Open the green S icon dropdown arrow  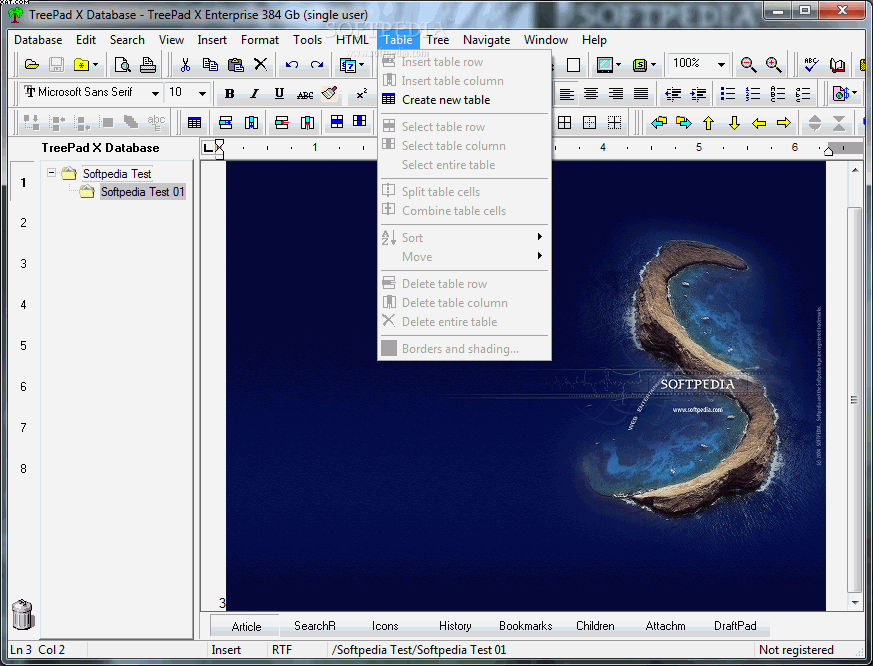click(653, 65)
